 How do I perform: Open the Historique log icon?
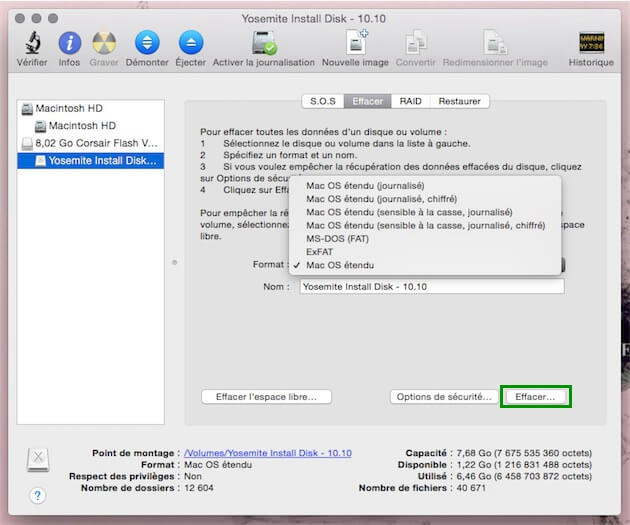[x=591, y=43]
